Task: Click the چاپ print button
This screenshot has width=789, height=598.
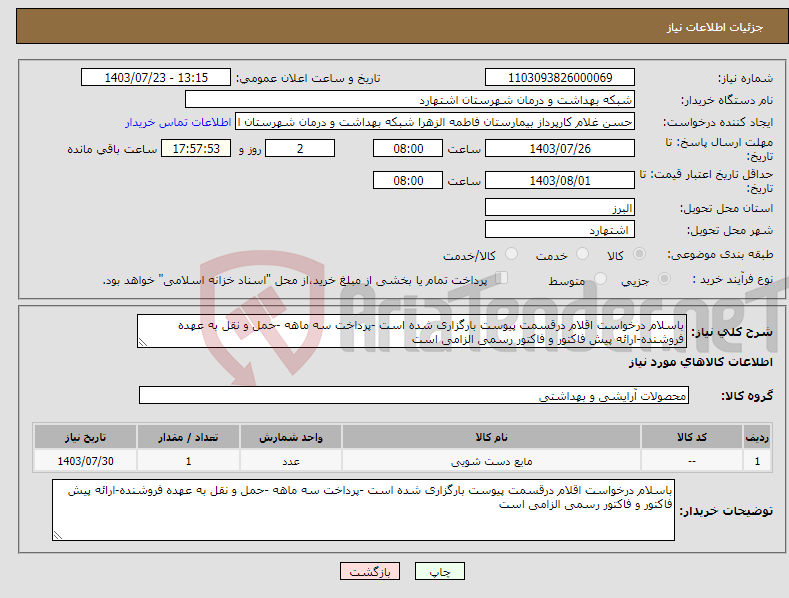Action: 440,571
